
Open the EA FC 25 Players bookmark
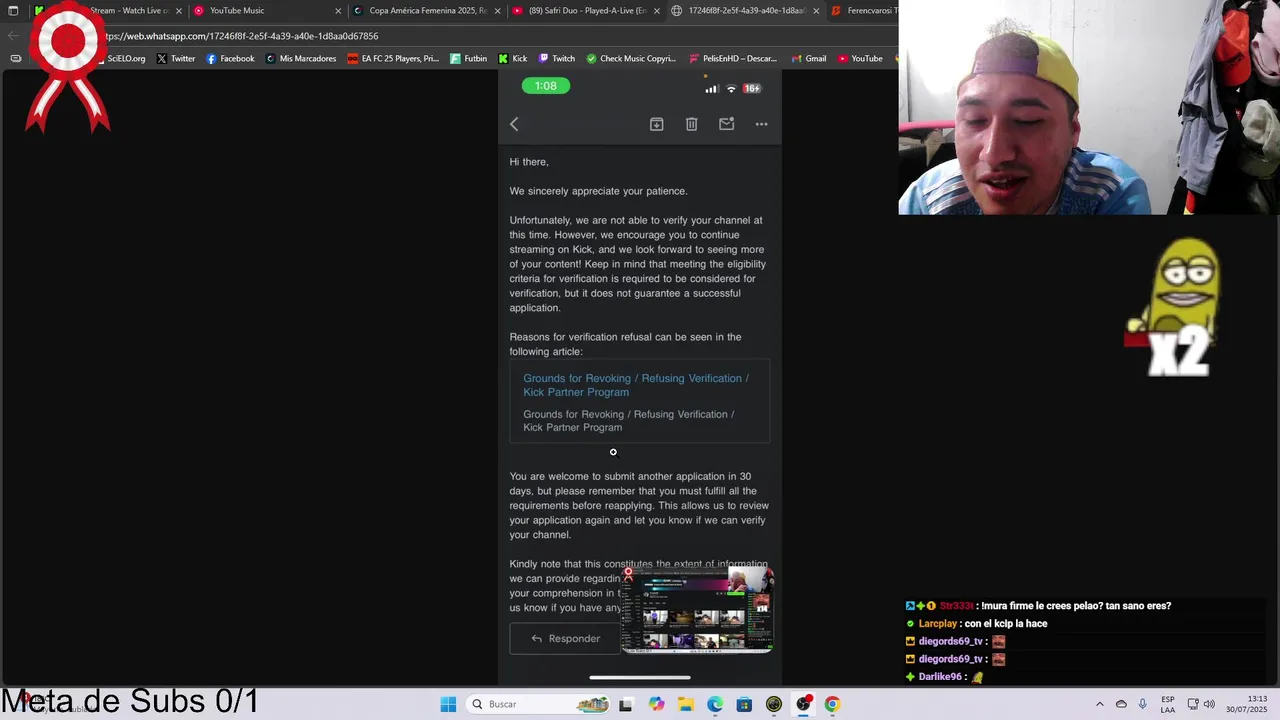click(393, 59)
